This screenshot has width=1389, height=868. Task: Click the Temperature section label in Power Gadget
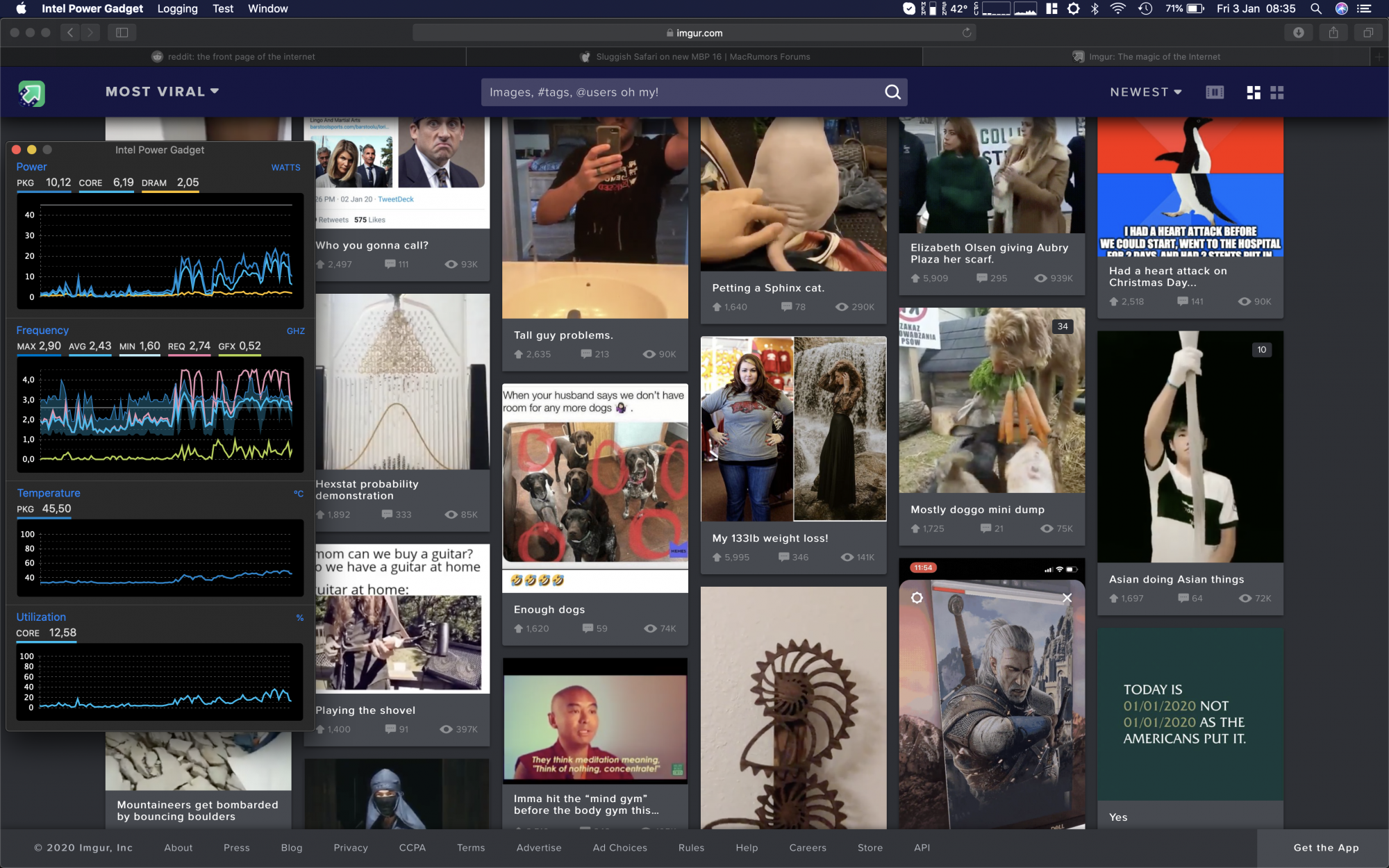(49, 493)
